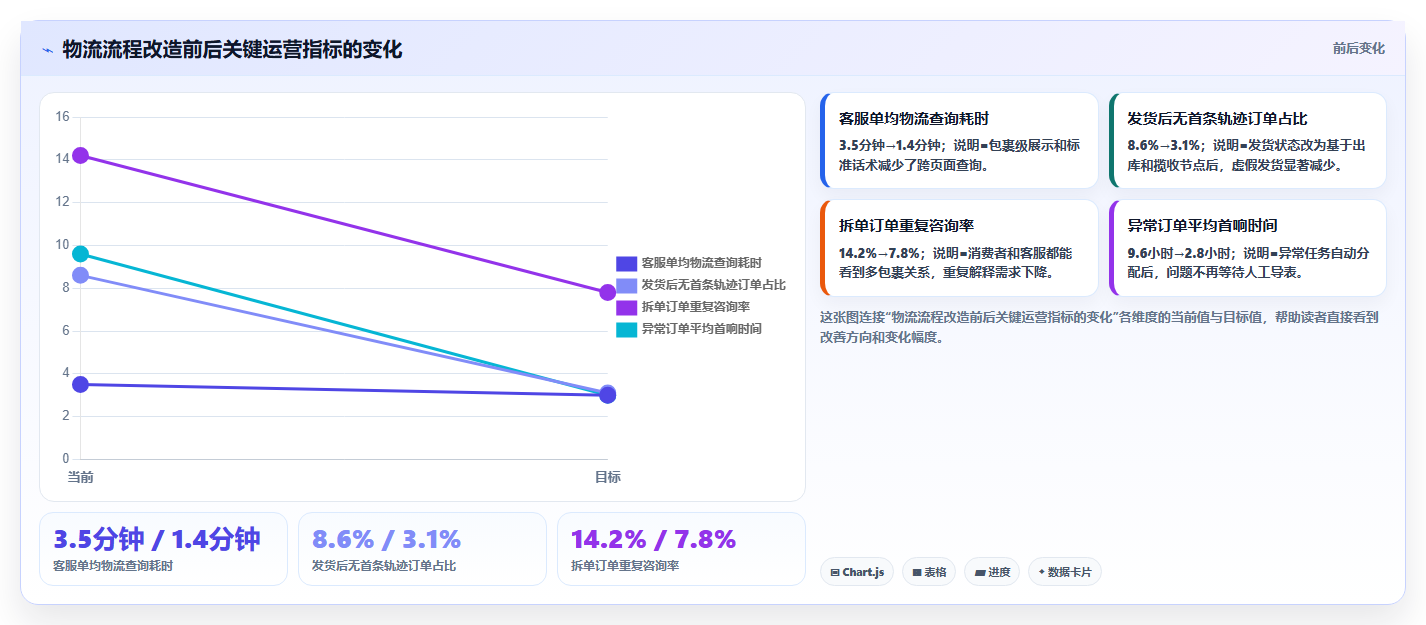Open the 异常订单平均首响时间 info card
The height and width of the screenshot is (625, 1426).
click(1248, 248)
